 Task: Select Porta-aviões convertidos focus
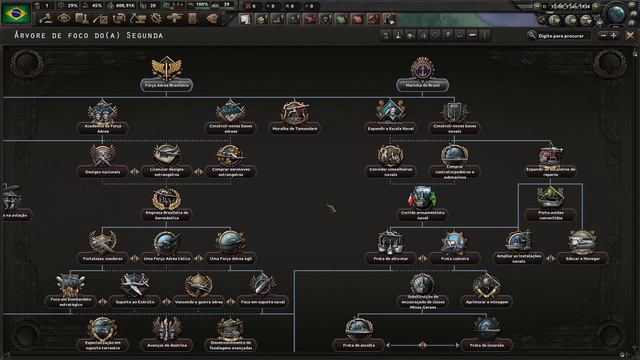coord(551,204)
